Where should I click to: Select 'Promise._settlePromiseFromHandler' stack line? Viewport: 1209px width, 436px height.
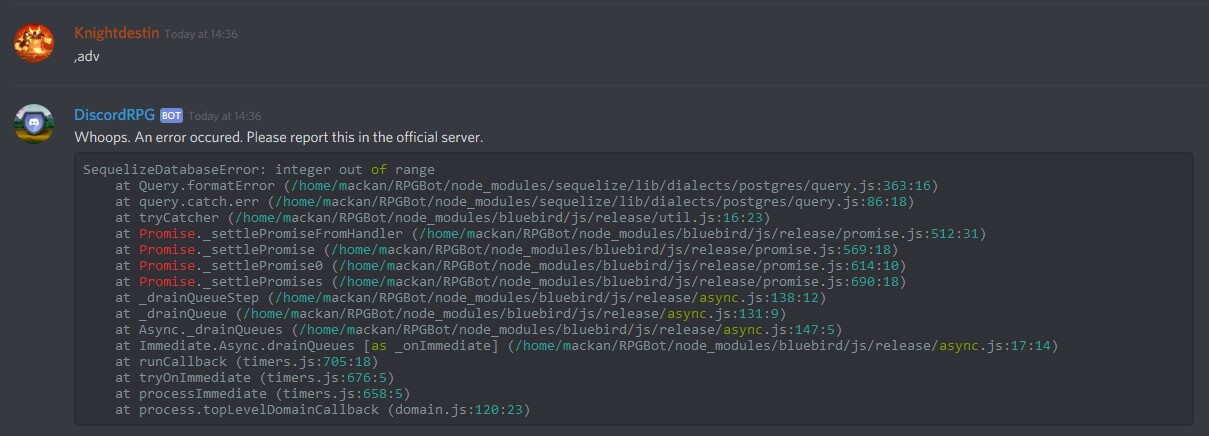click(x=550, y=234)
